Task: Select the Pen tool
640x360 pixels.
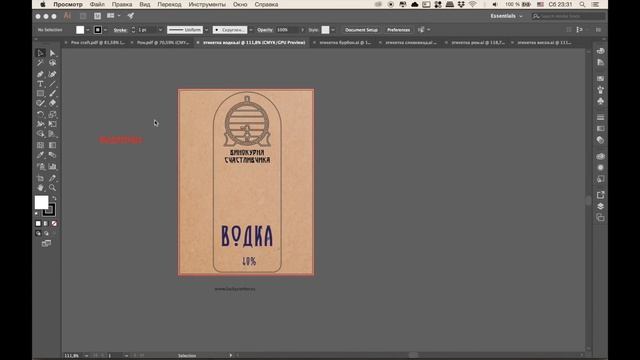Action: [x=40, y=74]
